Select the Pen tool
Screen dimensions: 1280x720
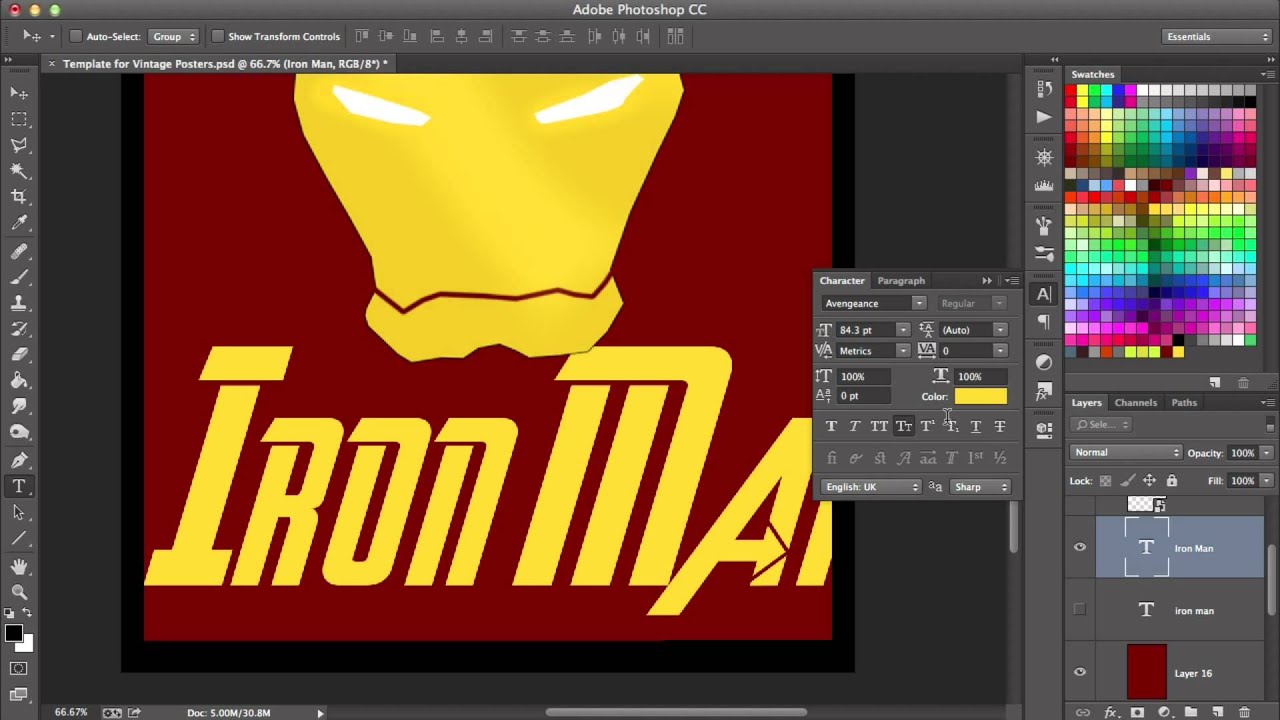tap(19, 460)
